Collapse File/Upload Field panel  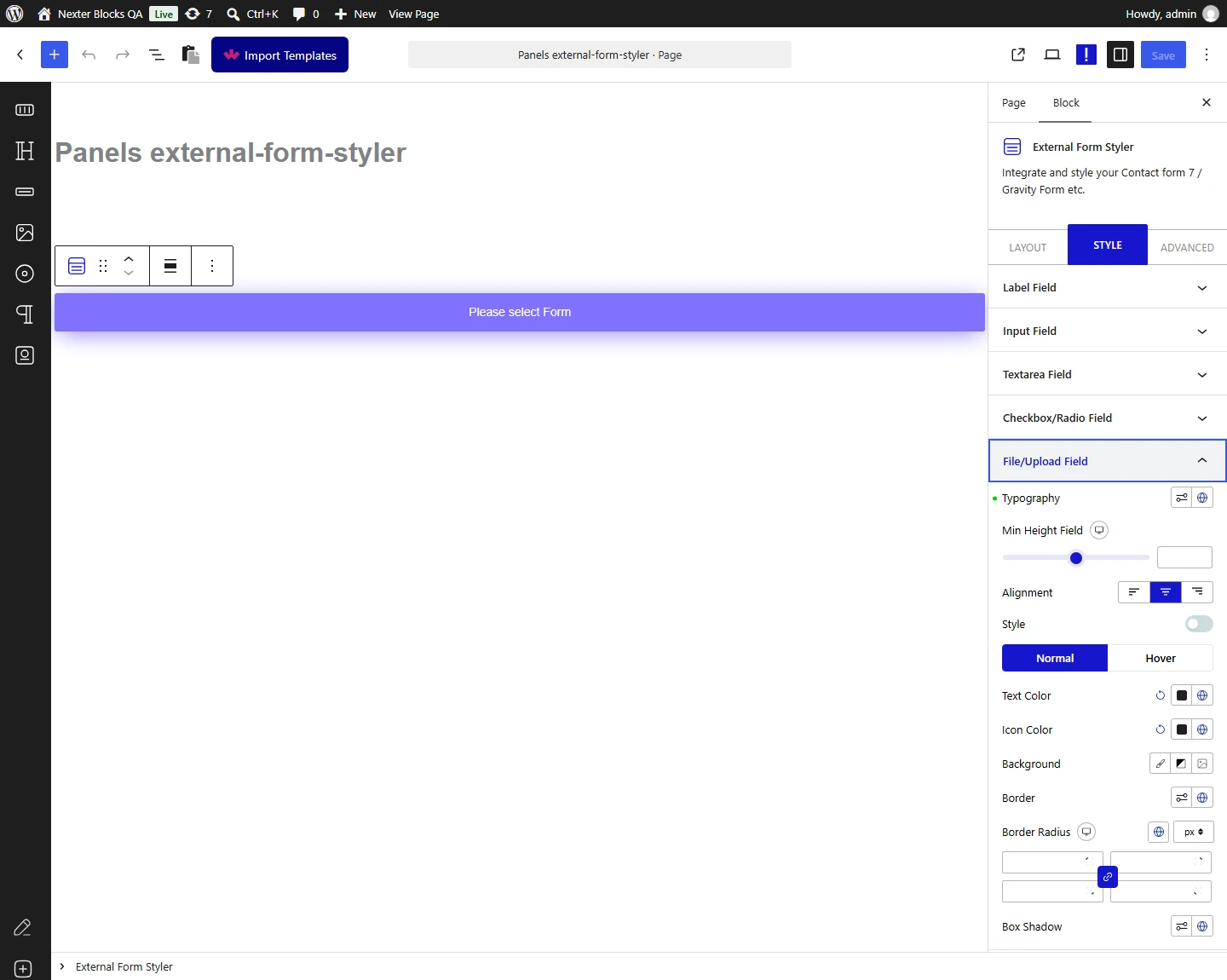(x=1108, y=461)
